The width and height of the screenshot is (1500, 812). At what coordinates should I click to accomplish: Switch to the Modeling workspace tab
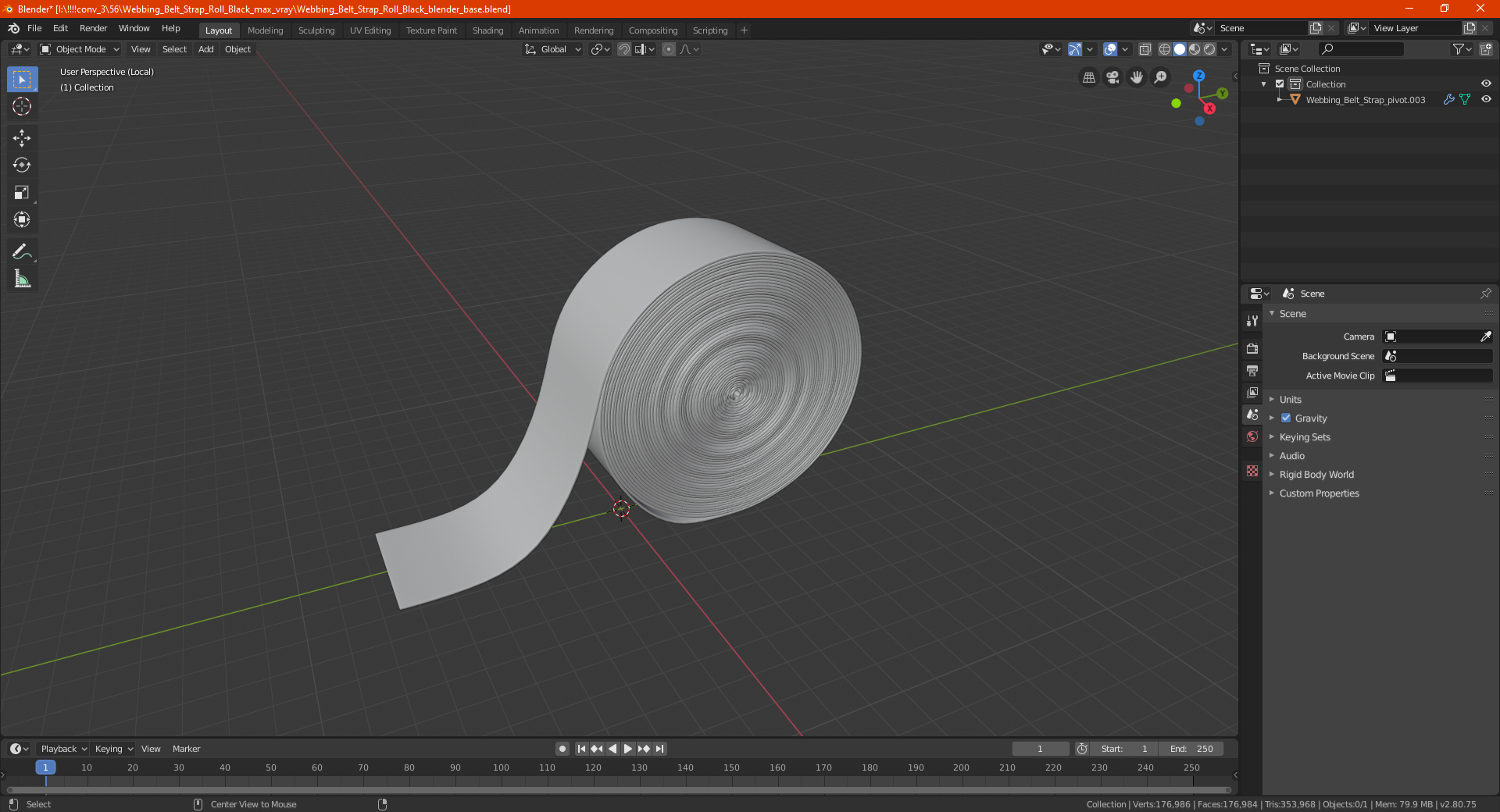[265, 30]
